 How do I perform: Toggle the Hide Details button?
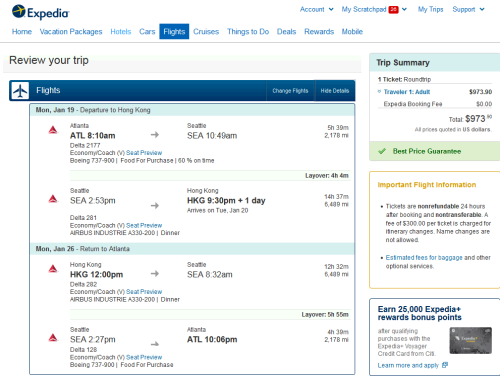335,91
